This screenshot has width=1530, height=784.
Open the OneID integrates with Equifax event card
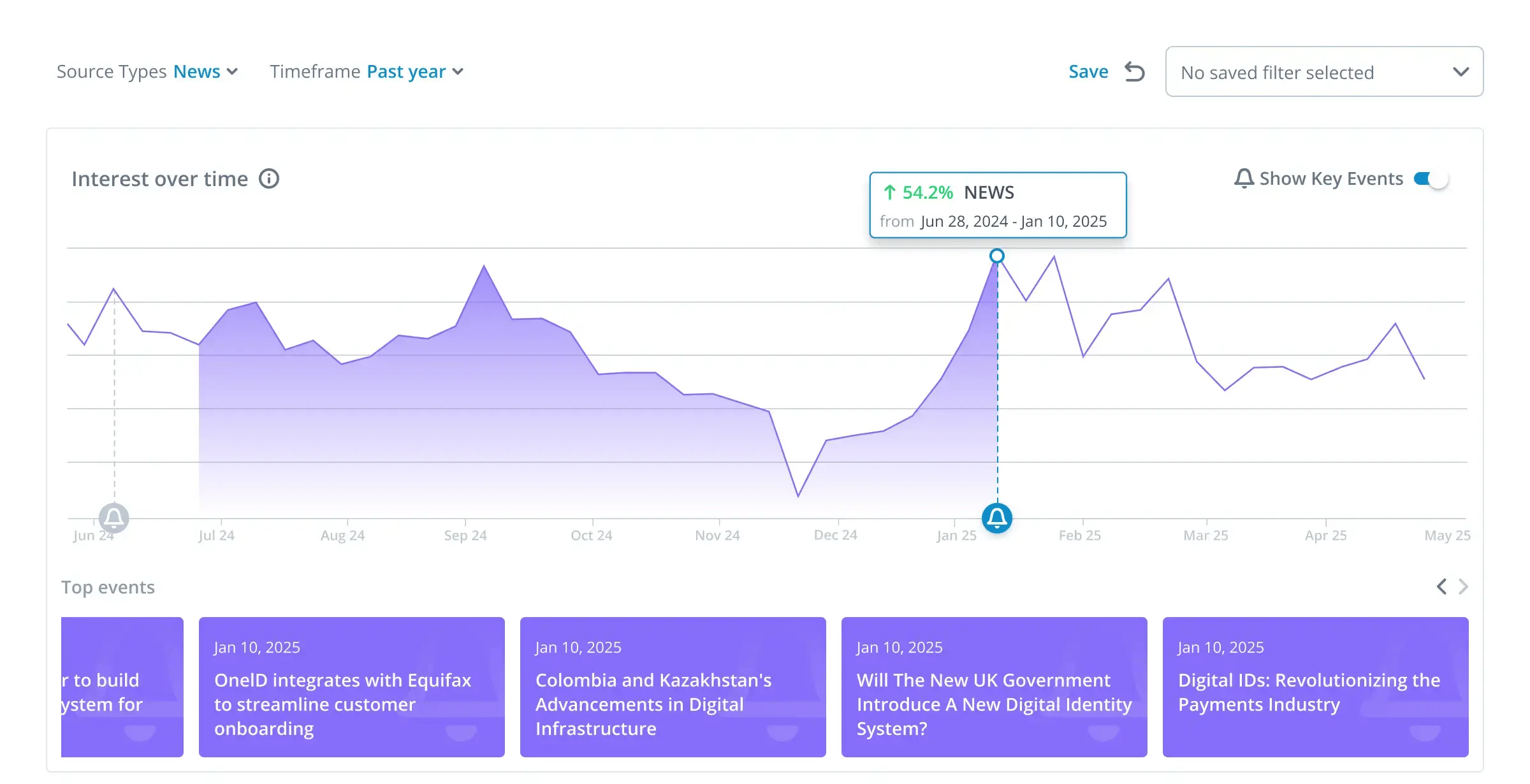click(x=352, y=687)
